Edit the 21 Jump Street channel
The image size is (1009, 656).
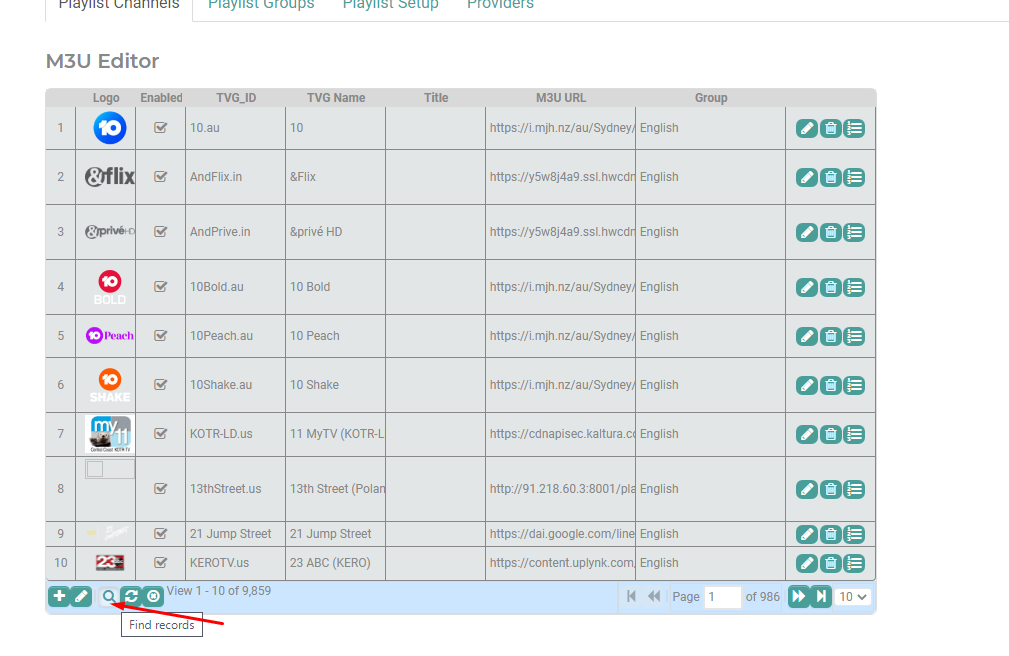[x=806, y=534]
